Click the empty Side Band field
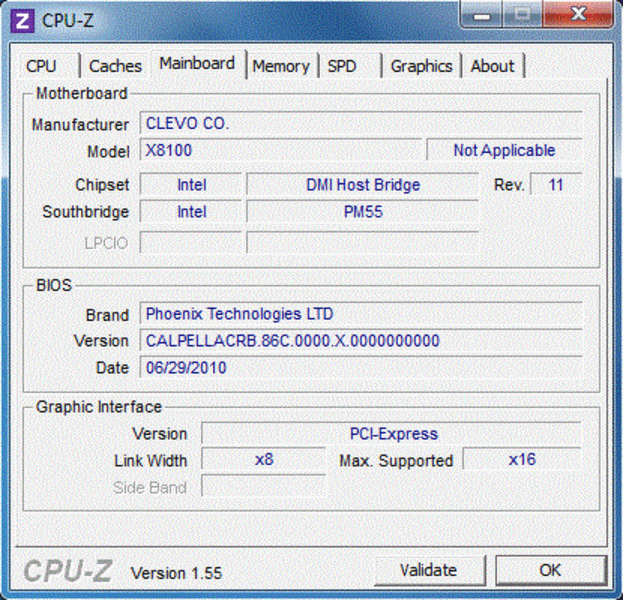Image resolution: width=623 pixels, height=600 pixels. click(263, 487)
